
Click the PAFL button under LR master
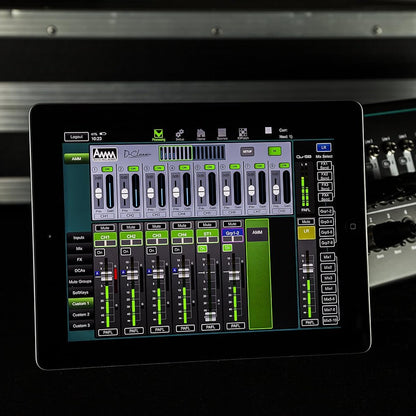(310, 323)
